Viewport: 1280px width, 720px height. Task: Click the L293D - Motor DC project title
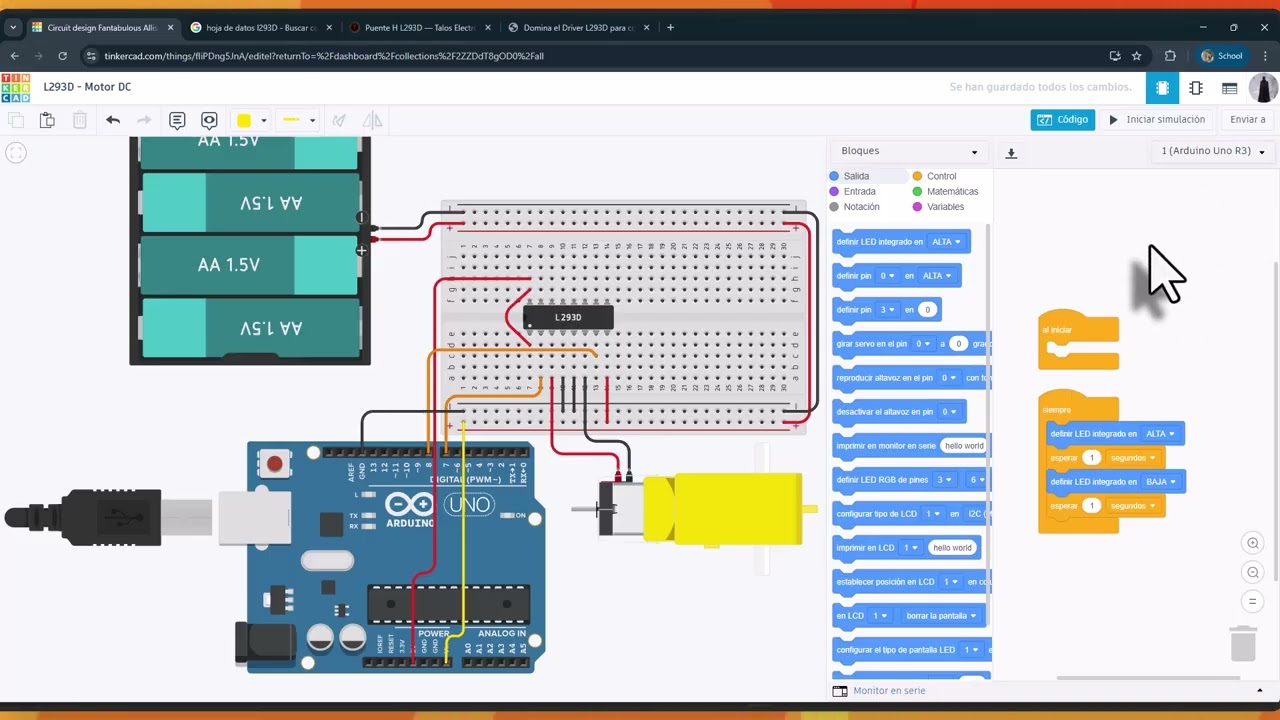click(x=87, y=88)
